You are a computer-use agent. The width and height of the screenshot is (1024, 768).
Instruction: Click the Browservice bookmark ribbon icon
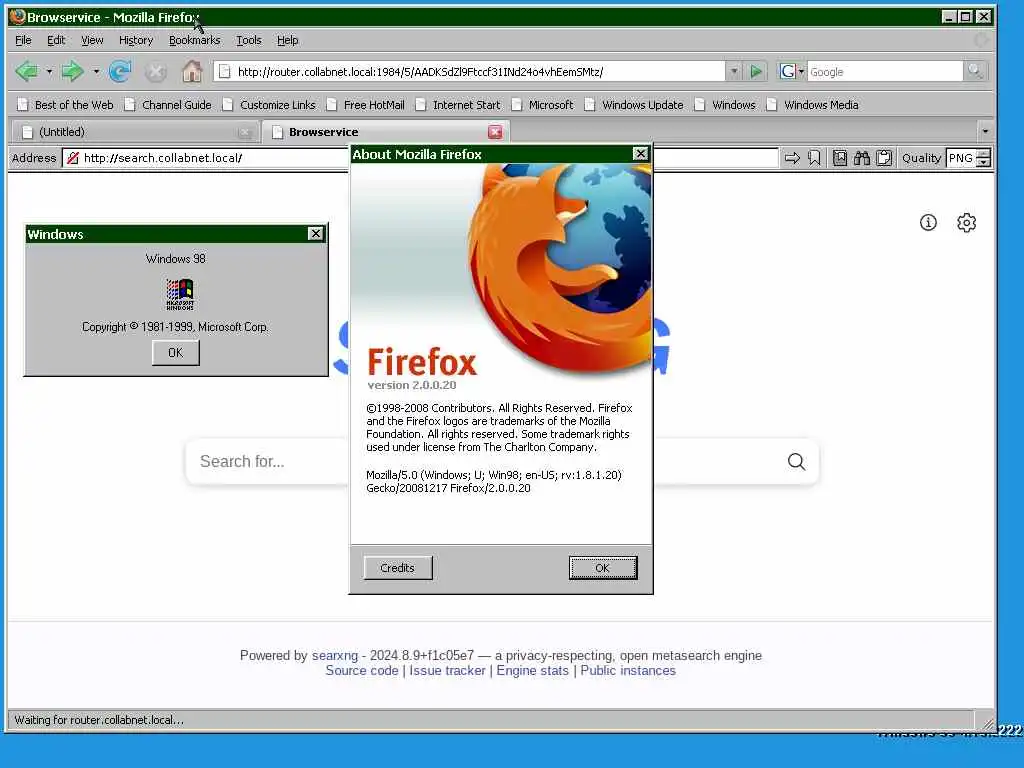(814, 158)
